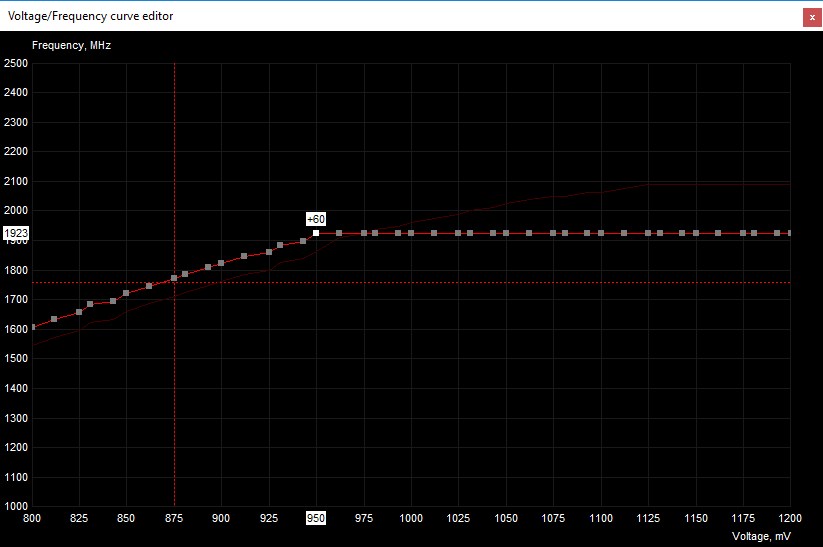This screenshot has width=823, height=547.
Task: Select the curve point on the 1175 mV gridline
Action: (743, 233)
